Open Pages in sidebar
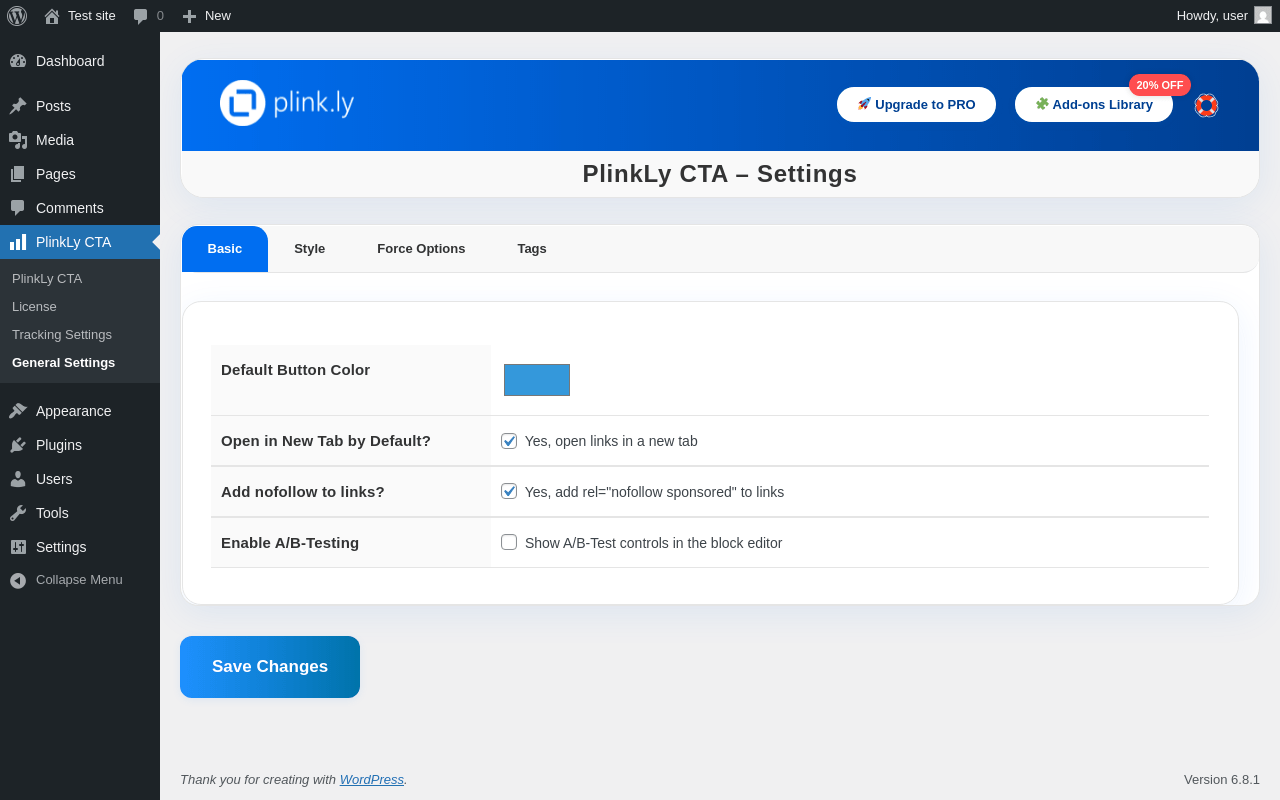The width and height of the screenshot is (1280, 800). pyautogui.click(x=80, y=174)
